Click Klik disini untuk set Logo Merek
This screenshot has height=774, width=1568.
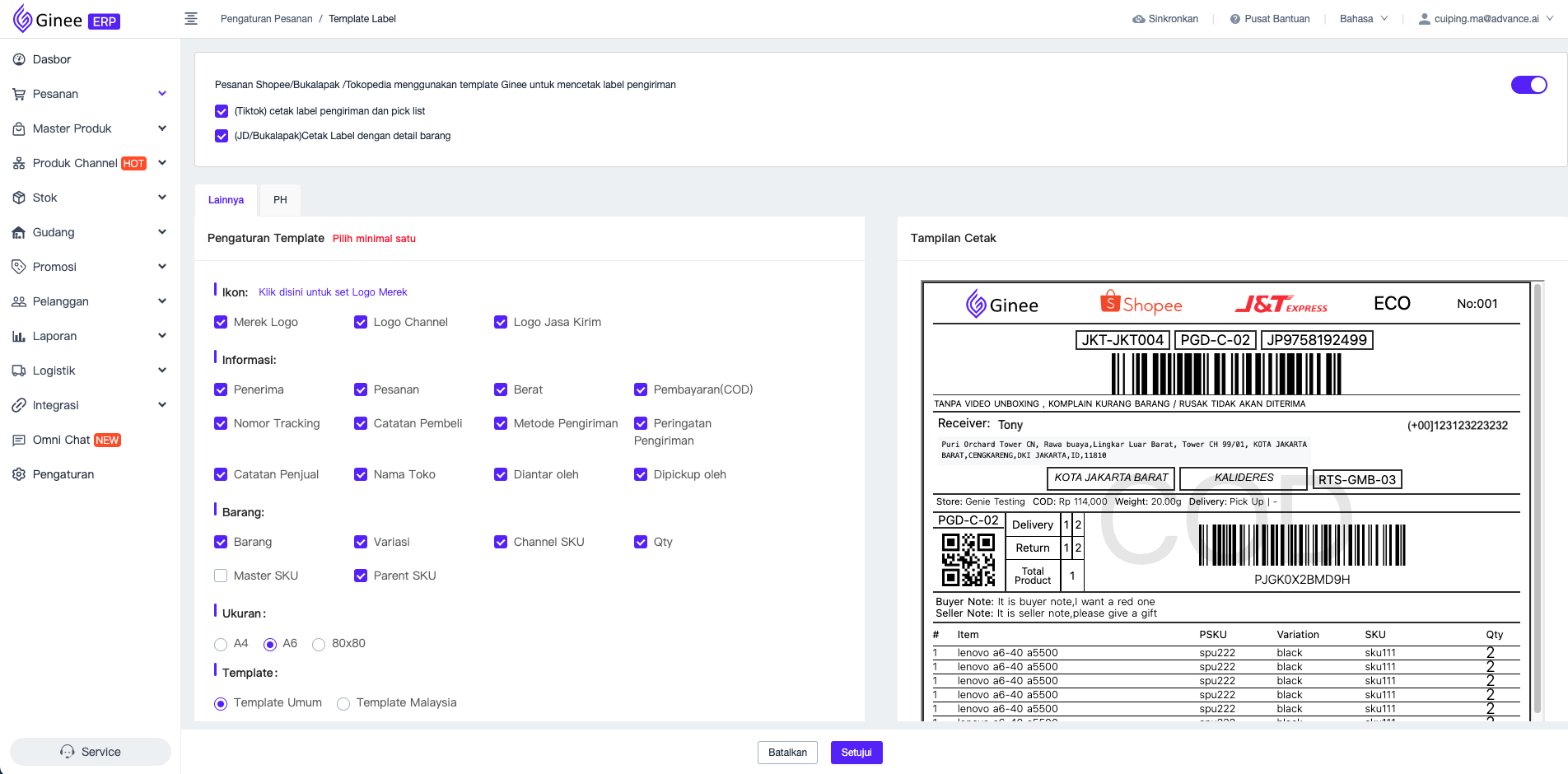point(333,292)
